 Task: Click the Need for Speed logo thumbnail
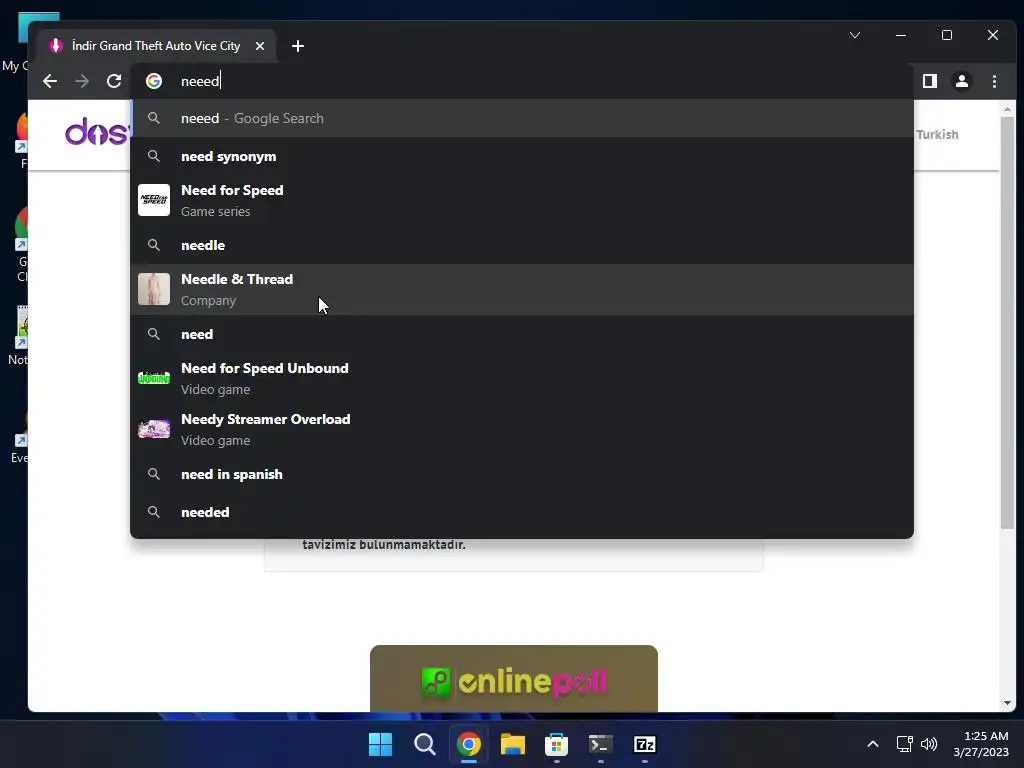[154, 200]
